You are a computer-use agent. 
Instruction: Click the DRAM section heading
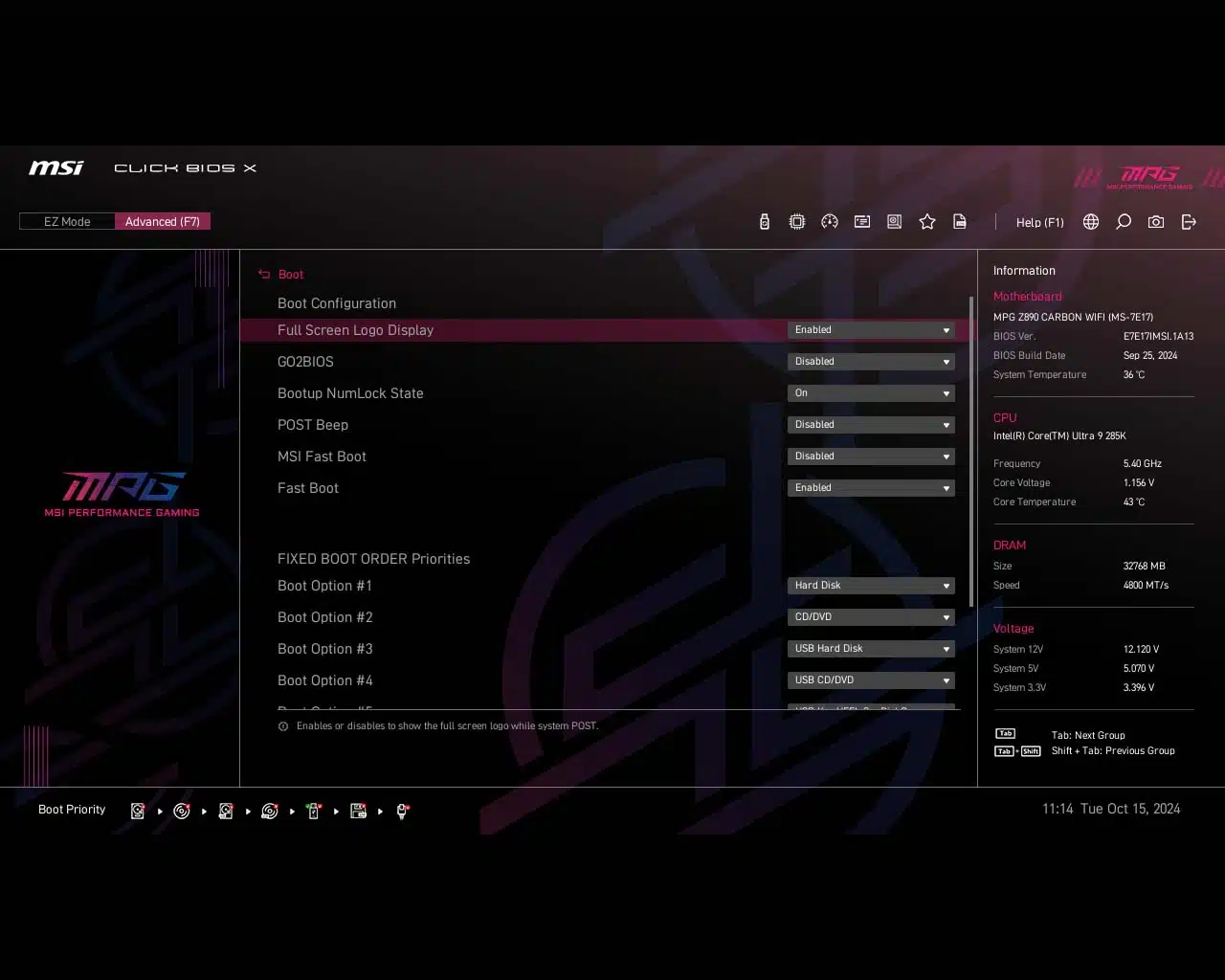click(1010, 546)
